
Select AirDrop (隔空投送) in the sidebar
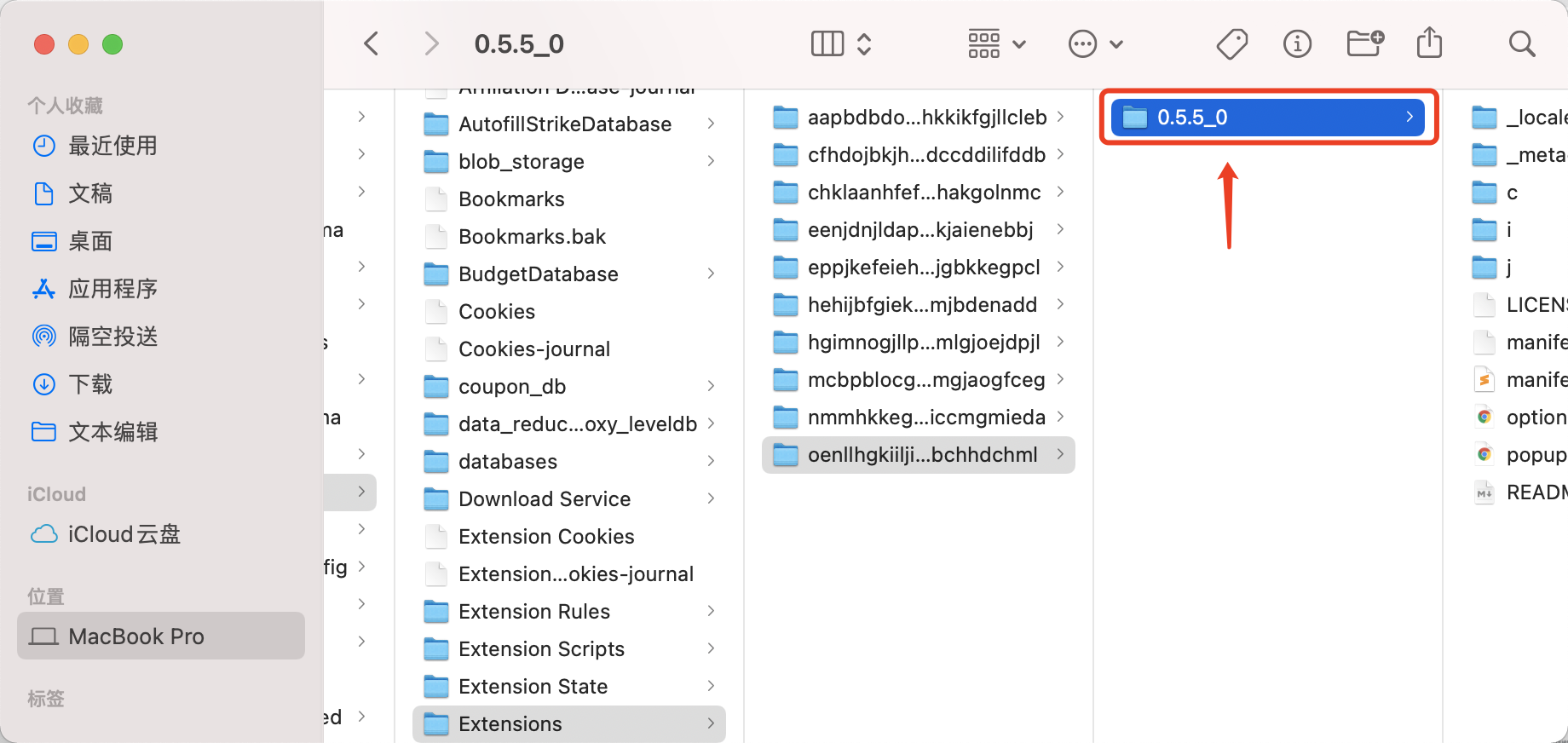pos(112,337)
